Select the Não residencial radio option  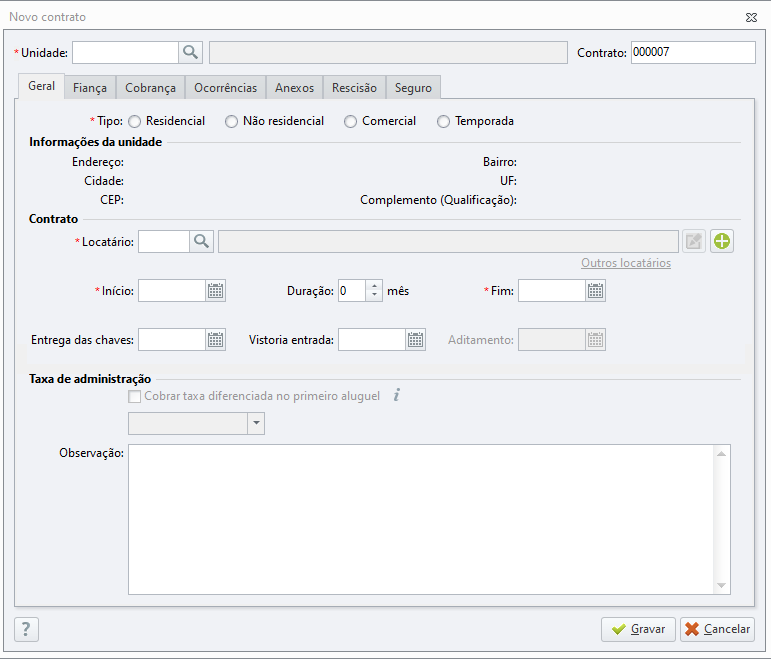coord(231,121)
